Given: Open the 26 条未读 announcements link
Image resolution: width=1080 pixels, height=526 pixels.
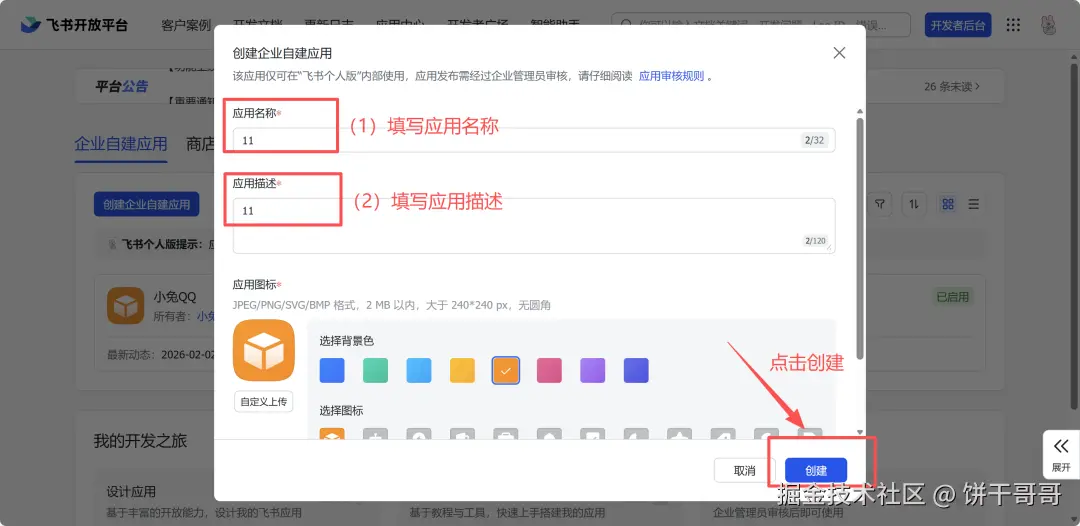Looking at the screenshot, I should coord(952,87).
